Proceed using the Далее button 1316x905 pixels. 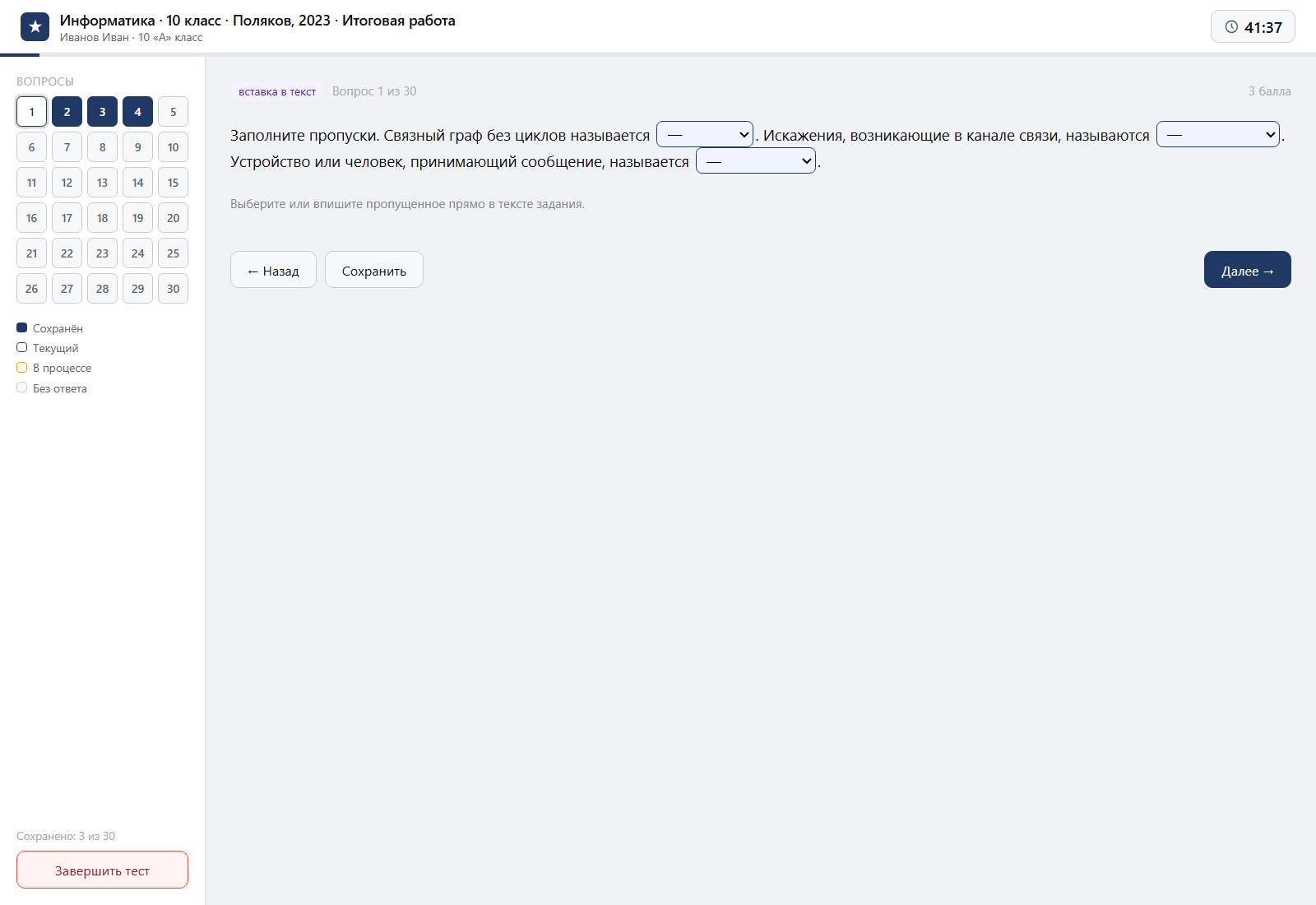click(1248, 270)
